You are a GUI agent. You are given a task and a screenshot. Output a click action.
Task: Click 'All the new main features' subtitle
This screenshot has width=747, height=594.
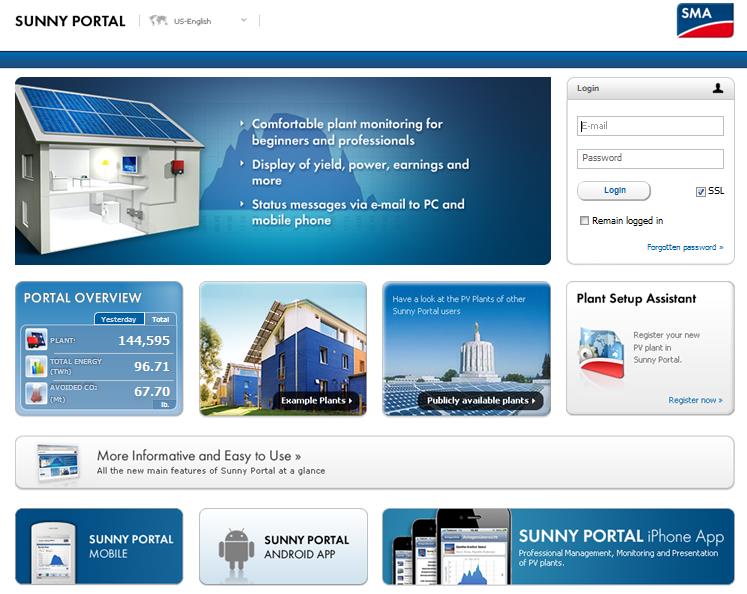pos(211,471)
